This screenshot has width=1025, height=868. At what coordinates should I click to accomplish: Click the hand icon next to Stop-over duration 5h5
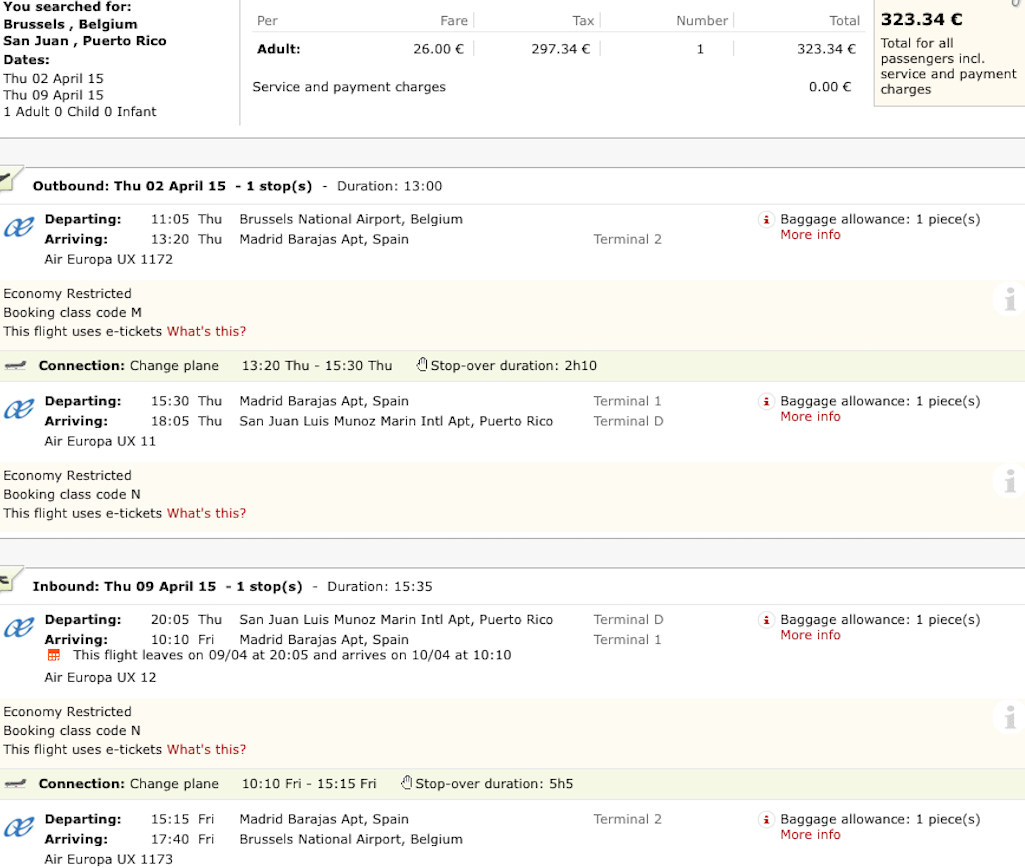tap(406, 782)
